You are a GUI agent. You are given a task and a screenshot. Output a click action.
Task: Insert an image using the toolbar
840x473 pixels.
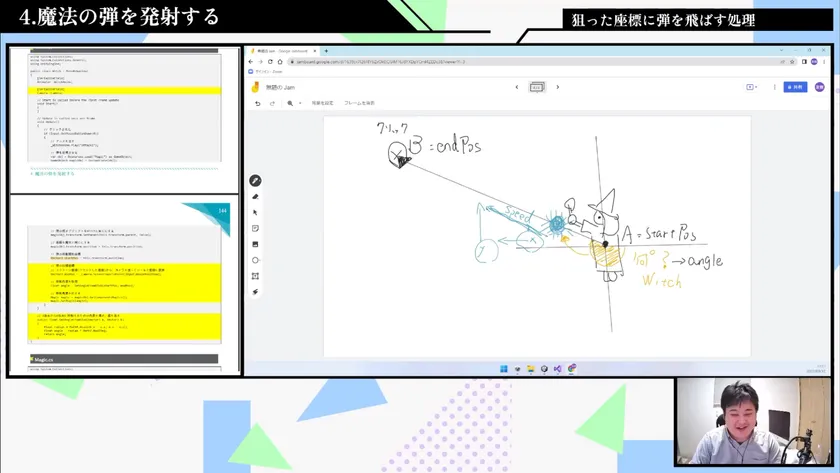pyautogui.click(x=256, y=244)
